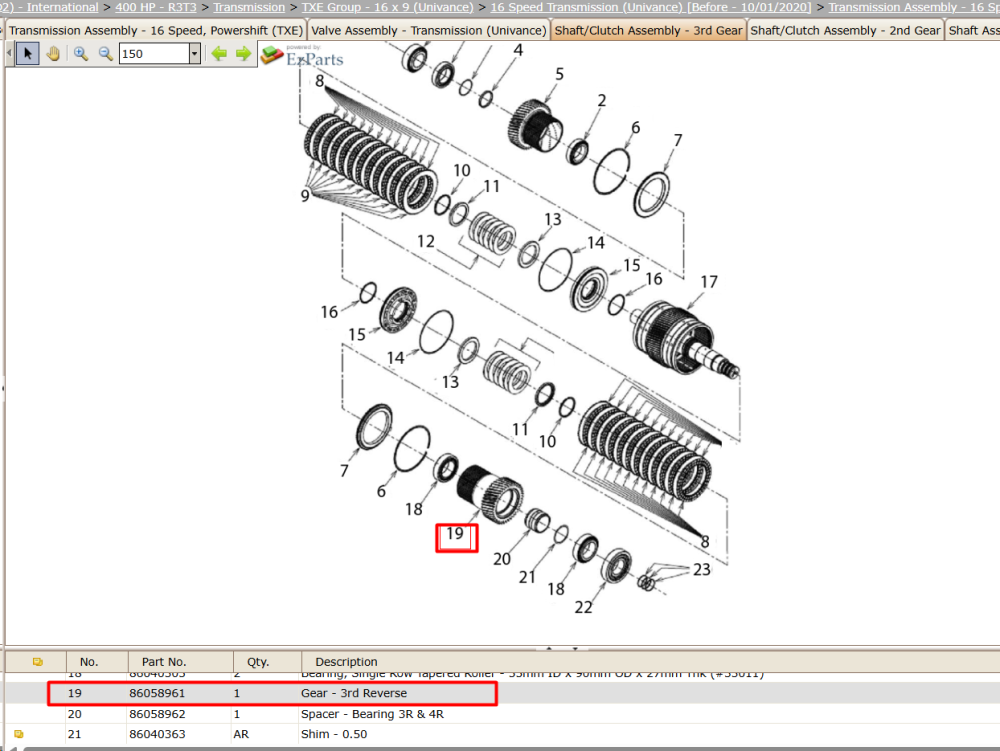The width and height of the screenshot is (1000, 751).
Task: Click the AR quantity in row 21
Action: [241, 734]
